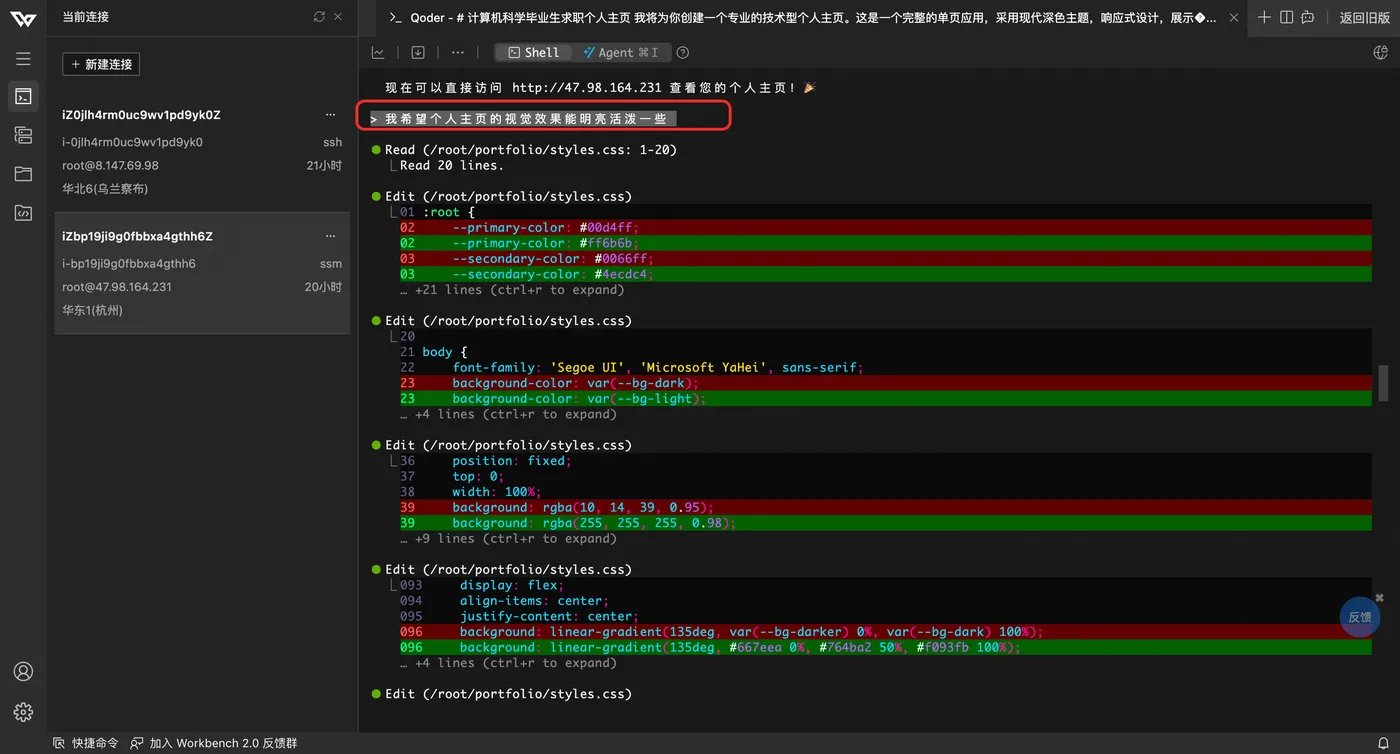The width and height of the screenshot is (1400, 754).
Task: Click the removed rgba(10, 14, 39, 0.95) line
Action: [885, 507]
